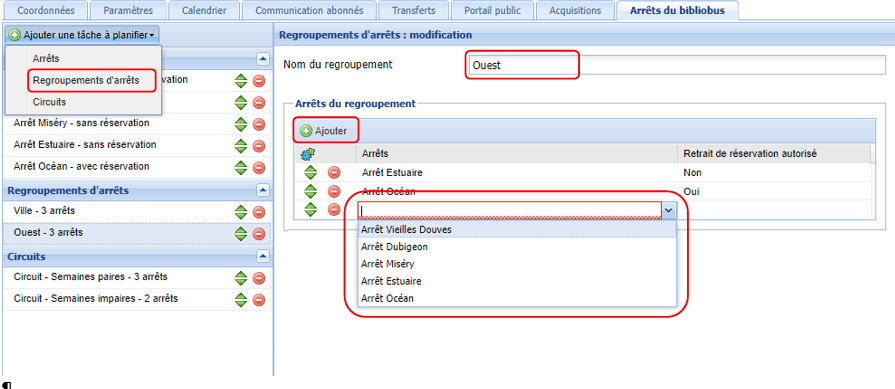Reorder Arrêt Estuaire sans réservation in left list
The width and height of the screenshot is (895, 389).
pos(241,146)
